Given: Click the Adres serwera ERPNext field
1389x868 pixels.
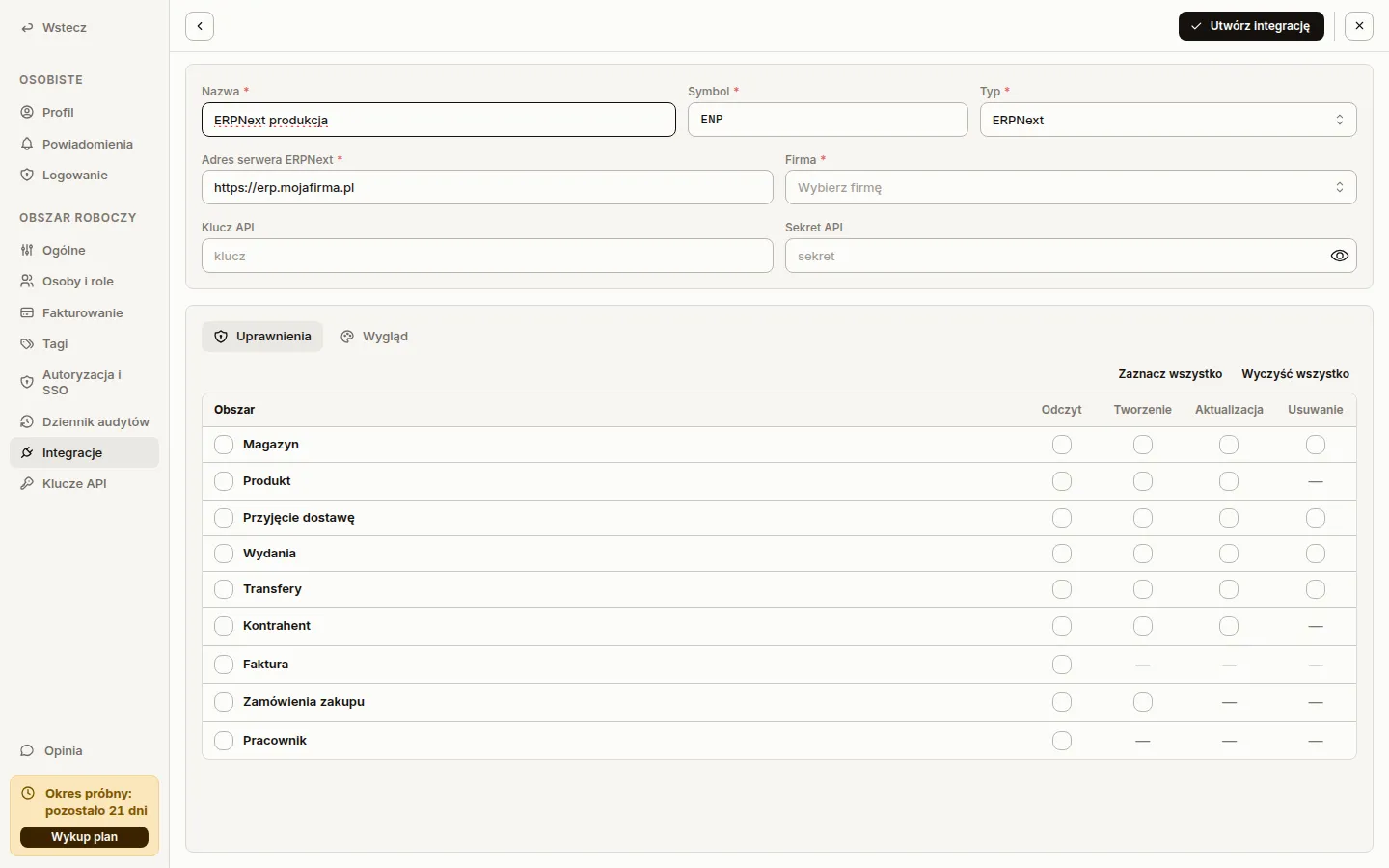Looking at the screenshot, I should click(x=487, y=187).
